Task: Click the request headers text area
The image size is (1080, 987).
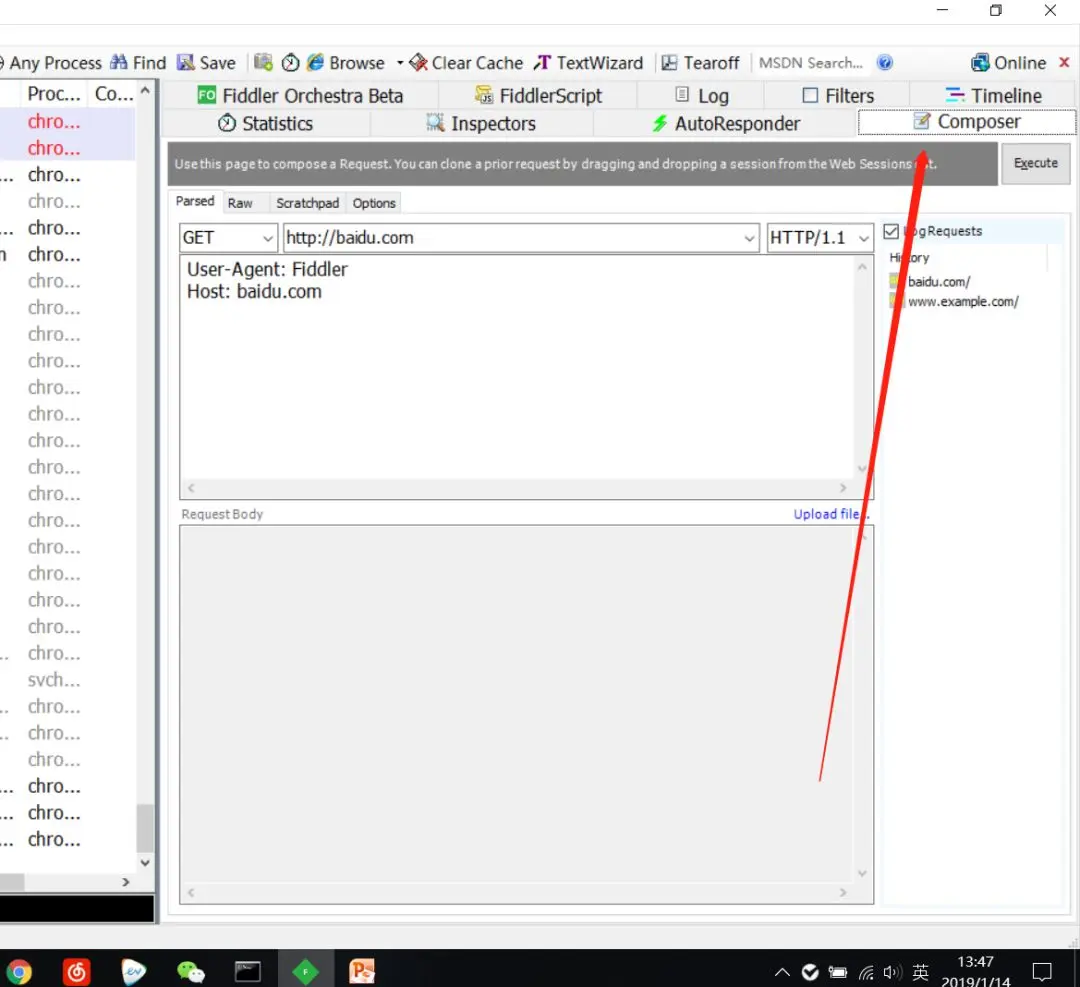Action: (517, 367)
